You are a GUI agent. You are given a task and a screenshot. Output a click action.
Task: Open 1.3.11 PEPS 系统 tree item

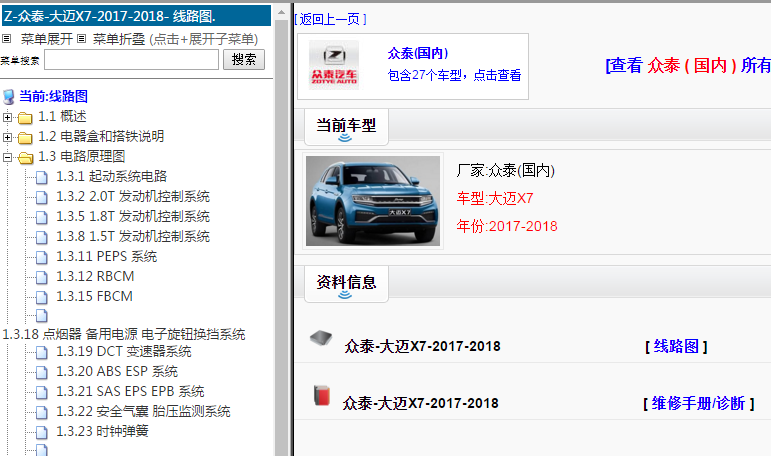pos(107,256)
